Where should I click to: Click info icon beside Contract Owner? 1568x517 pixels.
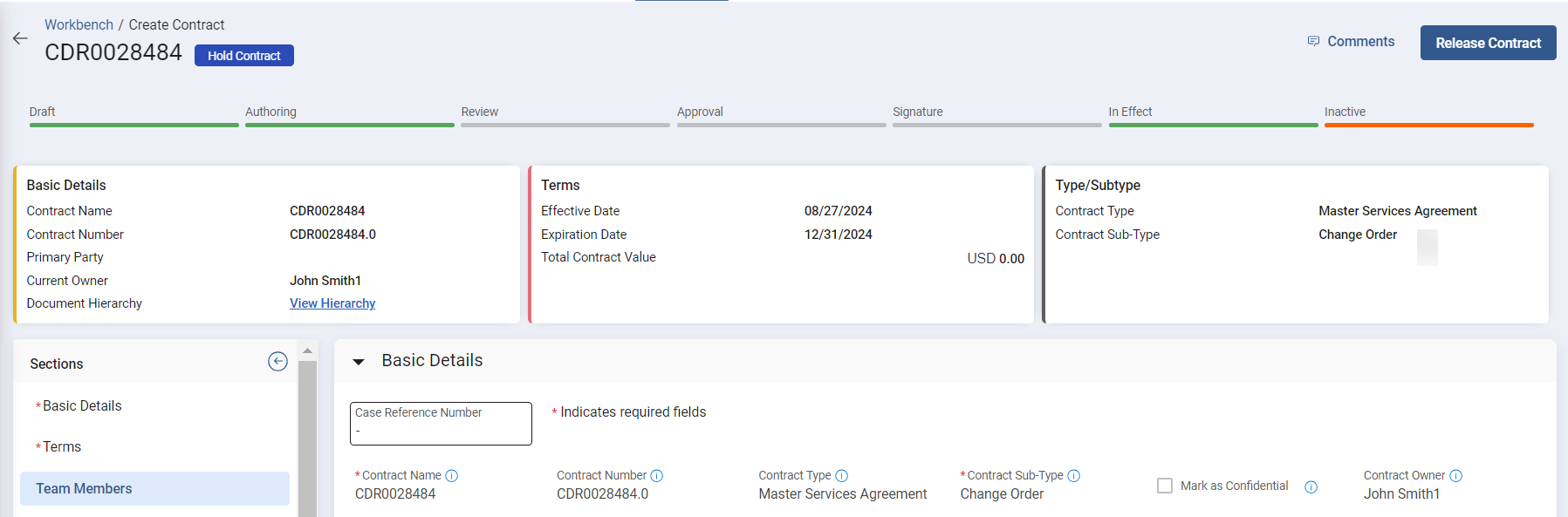click(x=1456, y=476)
